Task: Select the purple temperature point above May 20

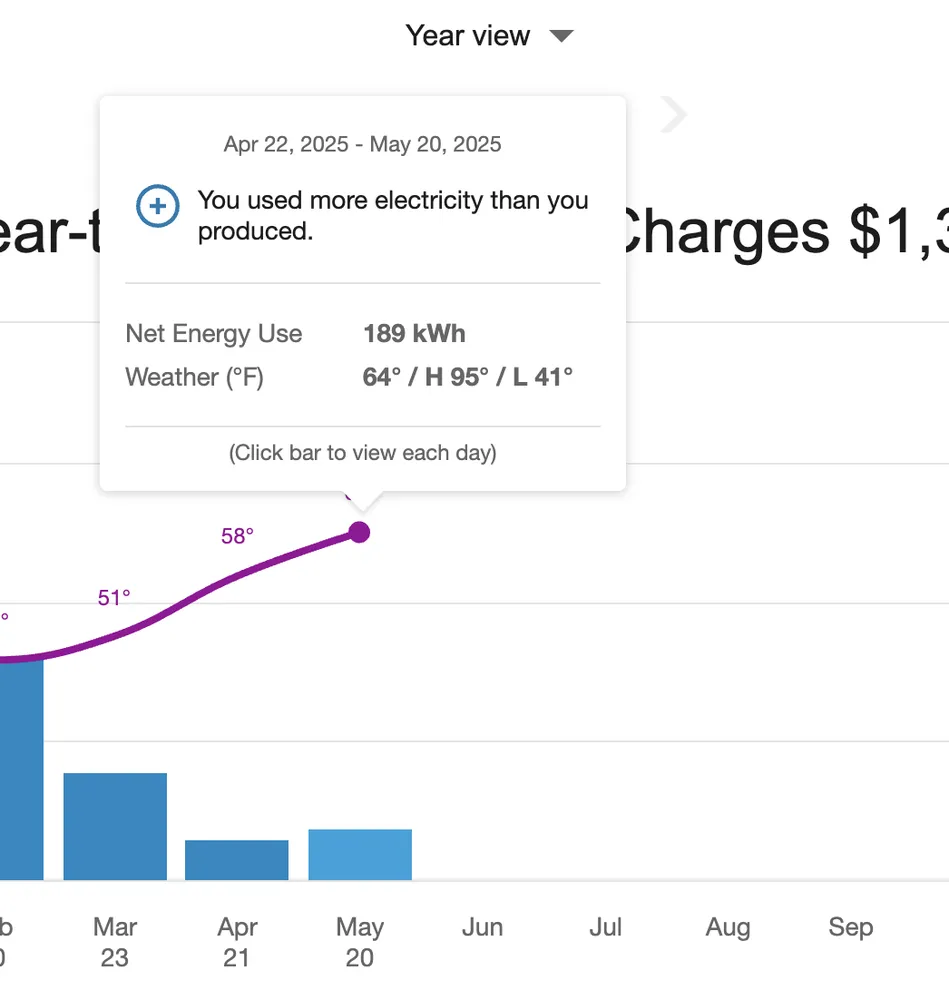Action: (x=359, y=532)
